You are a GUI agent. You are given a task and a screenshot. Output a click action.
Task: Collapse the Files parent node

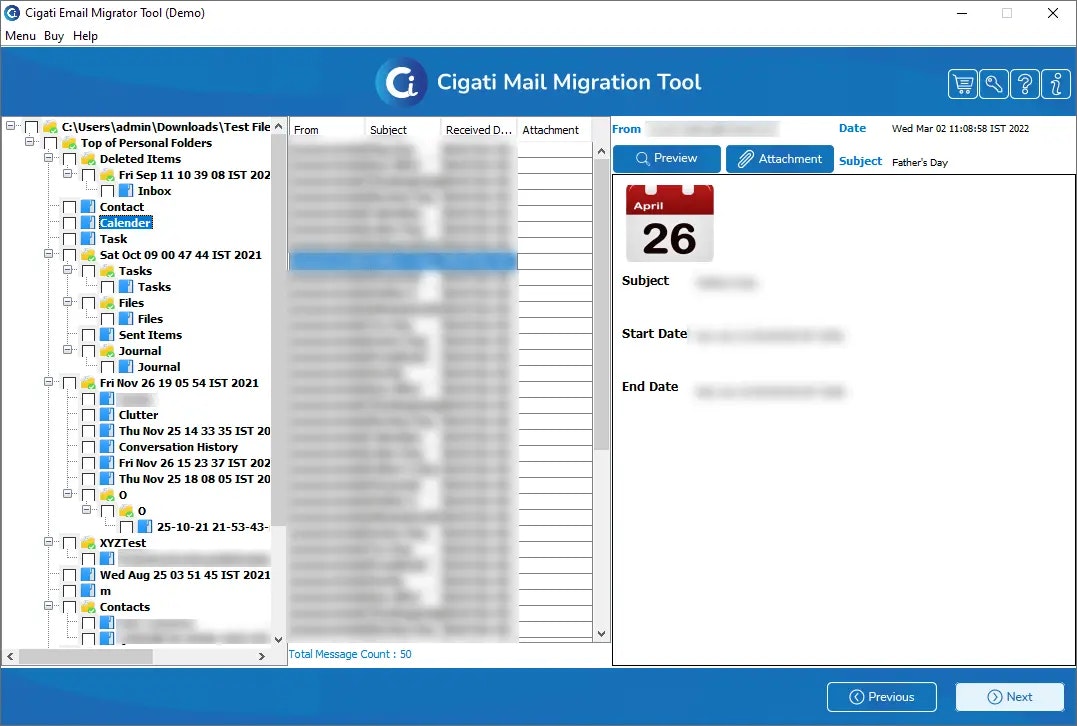click(x=68, y=302)
